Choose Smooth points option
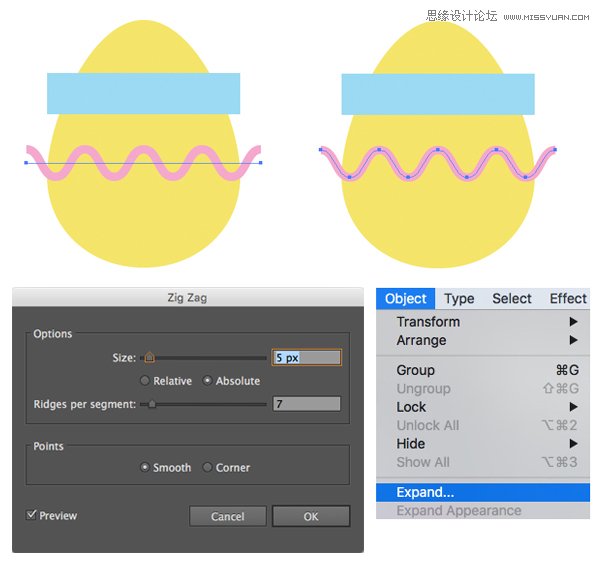This screenshot has width=600, height=566. [146, 467]
